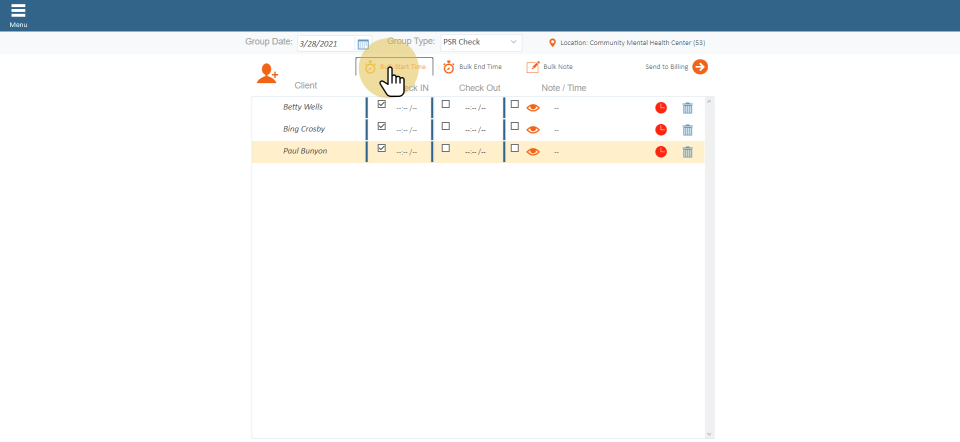Click the red clock icon for Betty Wells
Screen dimensions: 960x442
661,107
